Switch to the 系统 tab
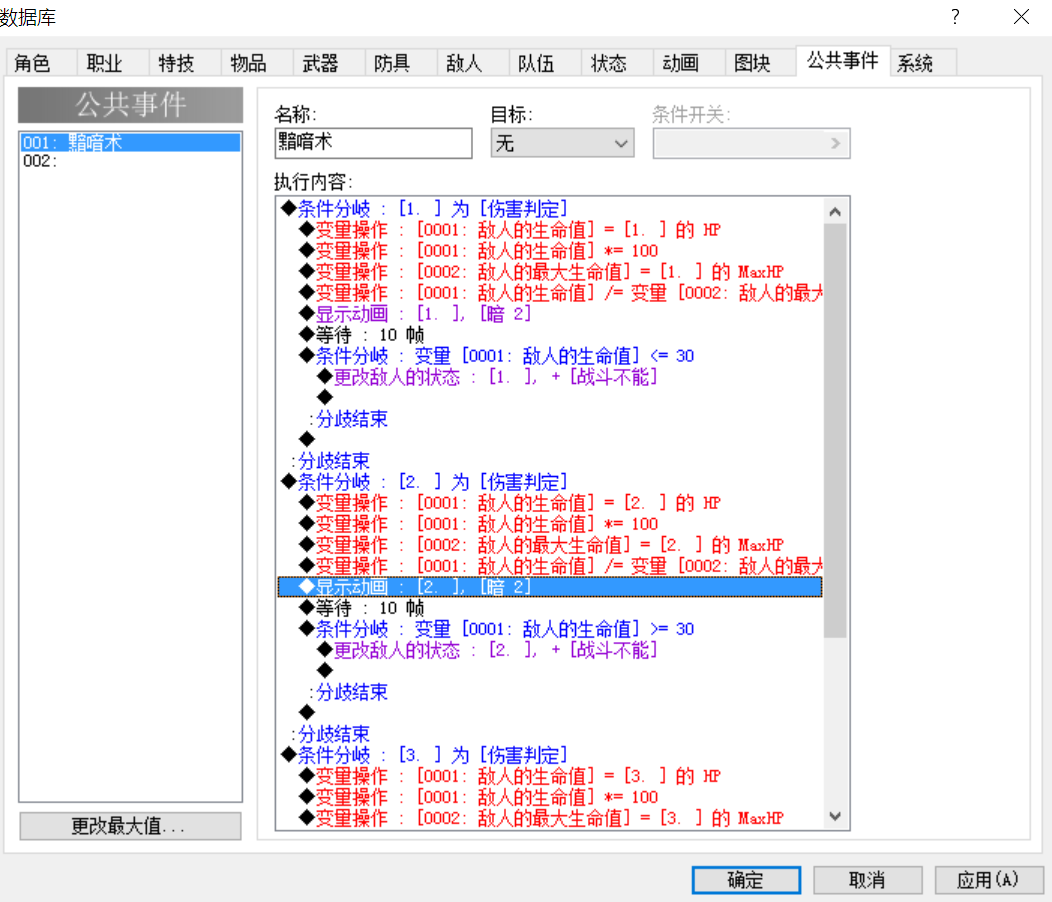 [x=923, y=63]
